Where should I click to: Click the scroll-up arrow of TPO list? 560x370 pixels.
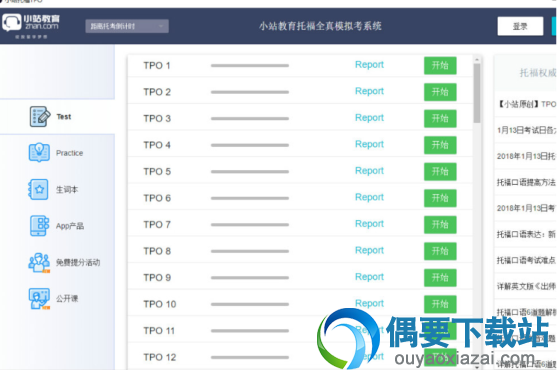(x=477, y=59)
